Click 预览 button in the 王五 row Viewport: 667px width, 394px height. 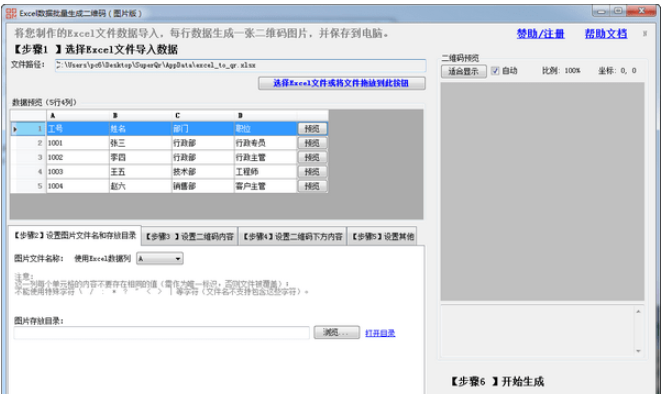(x=312, y=172)
